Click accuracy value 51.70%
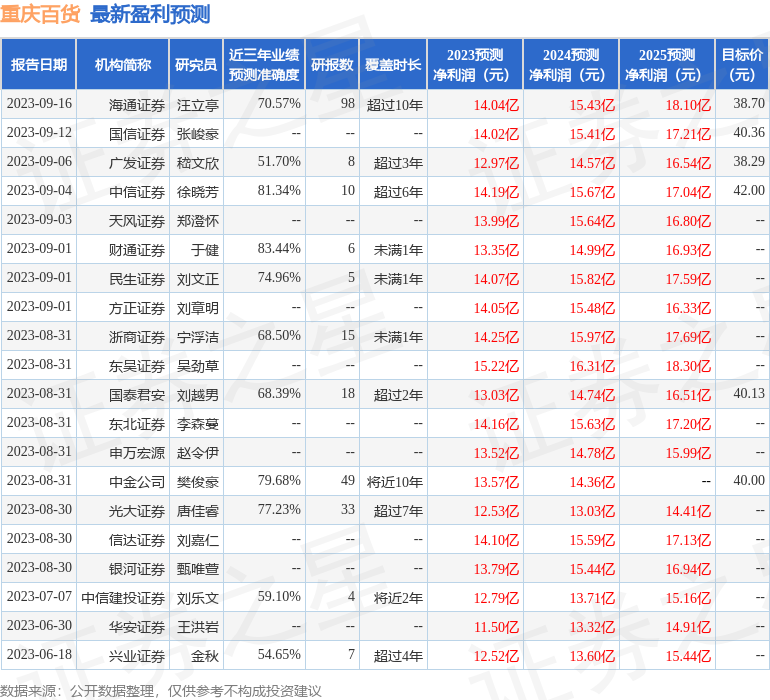This screenshot has height=700, width=770. 279,162
